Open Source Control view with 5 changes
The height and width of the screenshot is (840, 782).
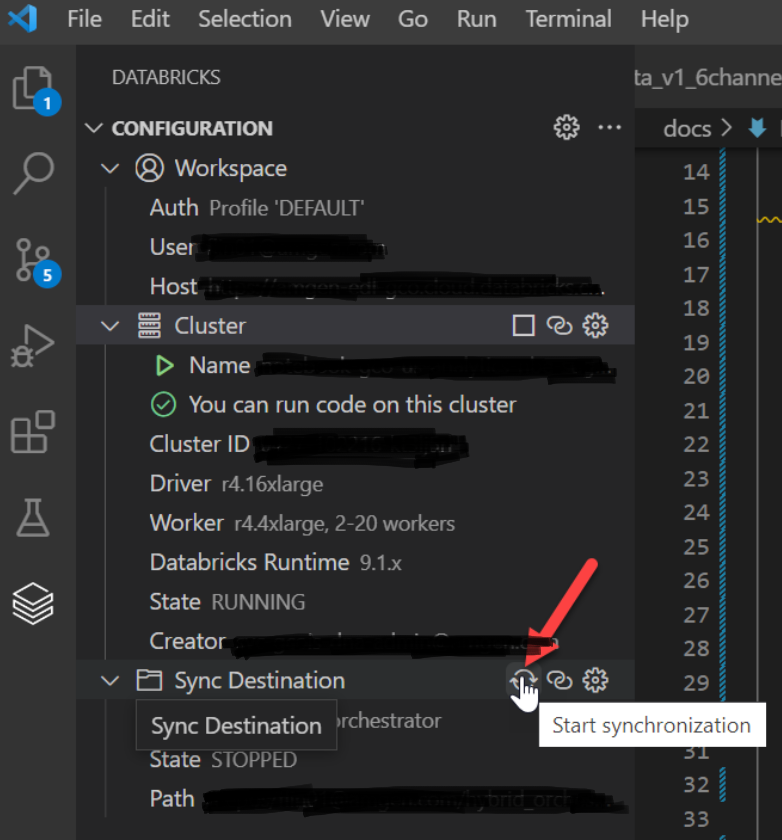point(34,259)
